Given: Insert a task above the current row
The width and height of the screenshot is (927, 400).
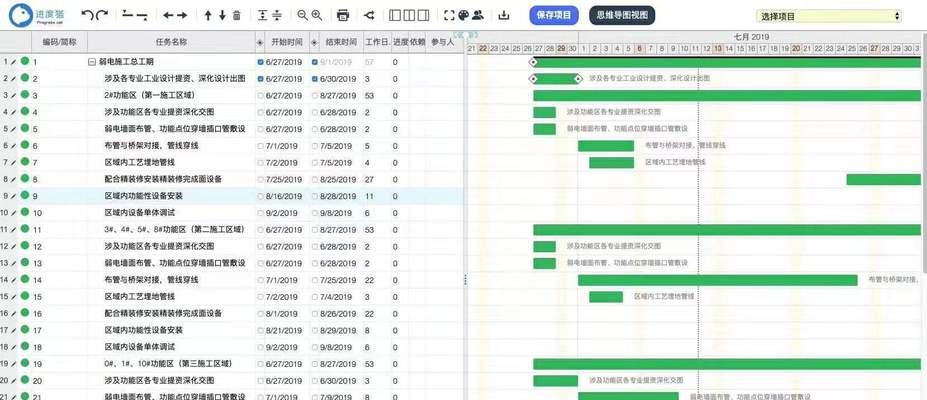Looking at the screenshot, I should pos(128,15).
